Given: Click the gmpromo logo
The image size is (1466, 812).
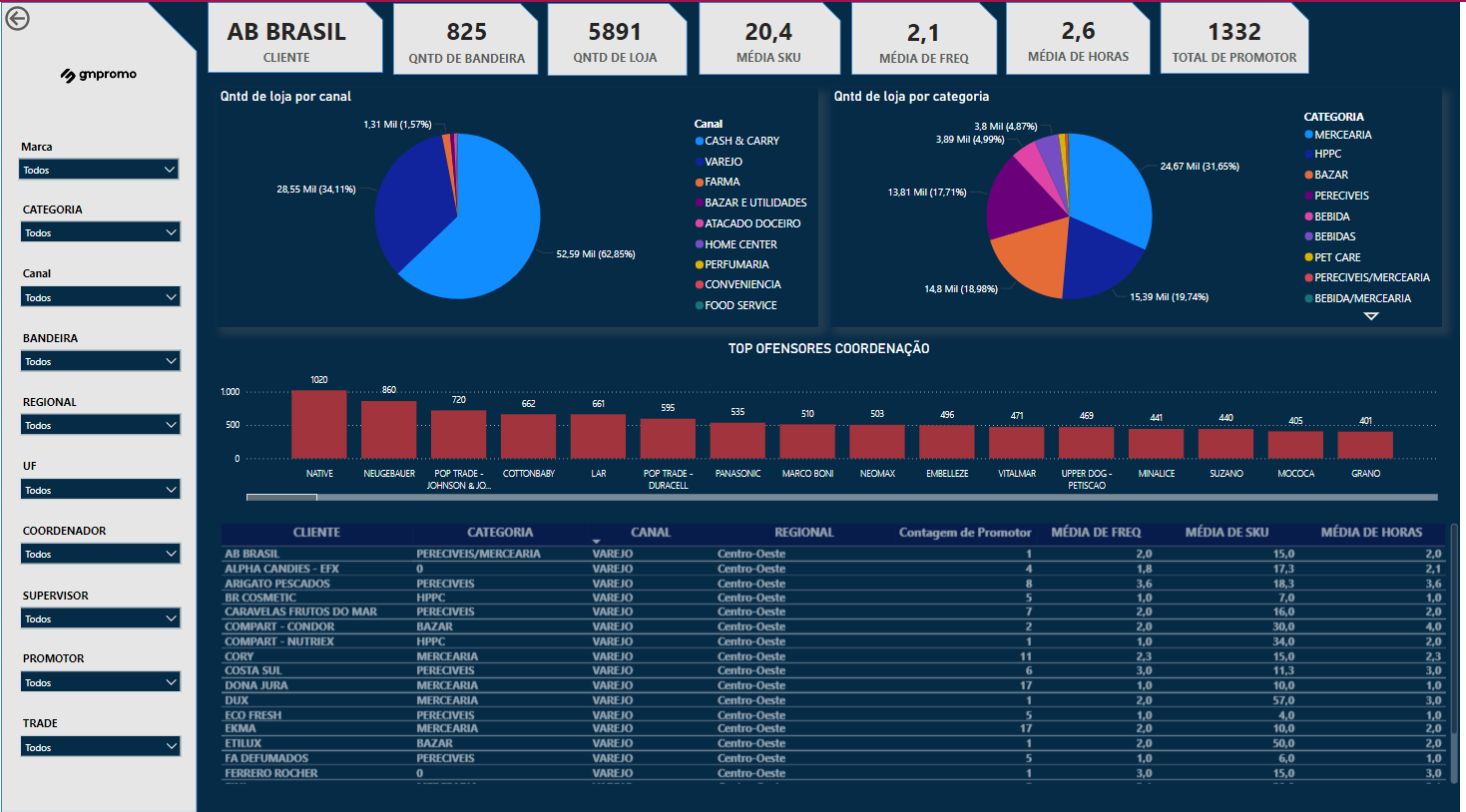Looking at the screenshot, I should [x=98, y=75].
